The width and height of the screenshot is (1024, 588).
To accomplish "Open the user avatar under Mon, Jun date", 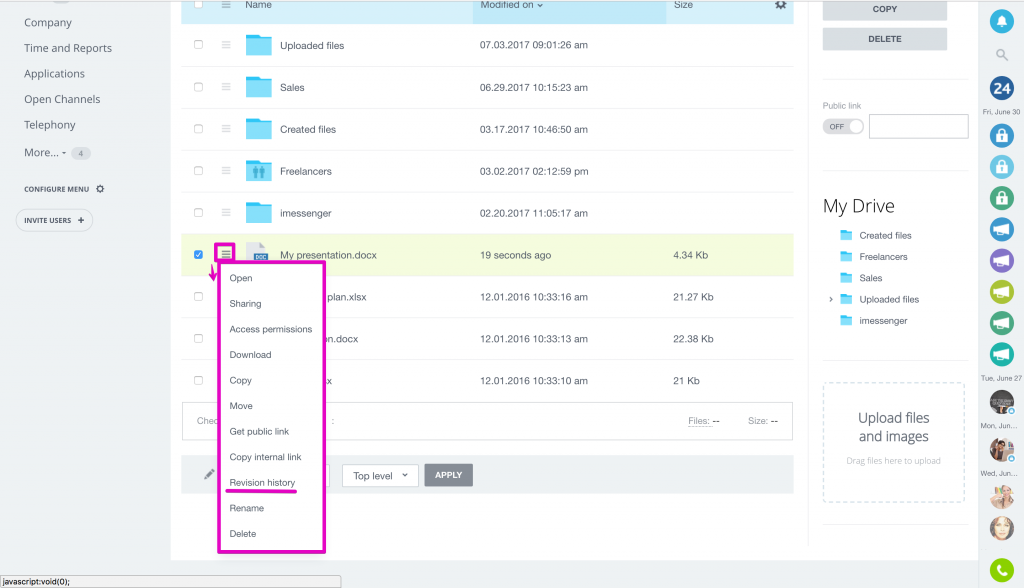I will (1001, 449).
